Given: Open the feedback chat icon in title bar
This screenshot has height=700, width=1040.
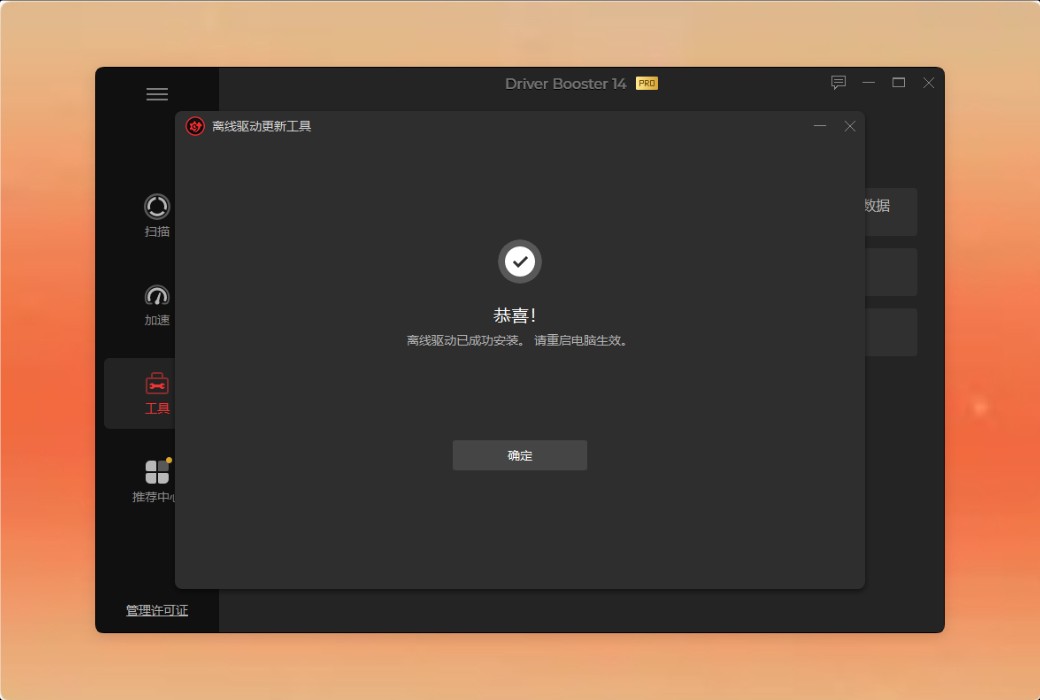Looking at the screenshot, I should 838,82.
